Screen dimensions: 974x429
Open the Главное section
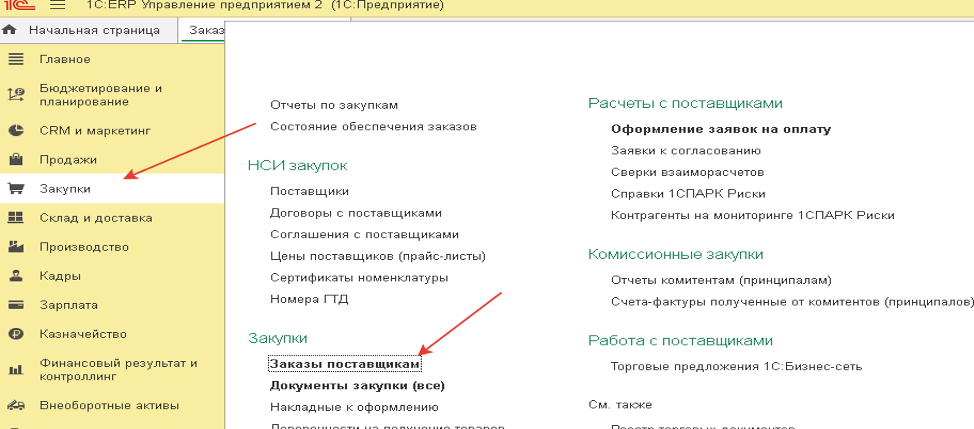tap(65, 60)
